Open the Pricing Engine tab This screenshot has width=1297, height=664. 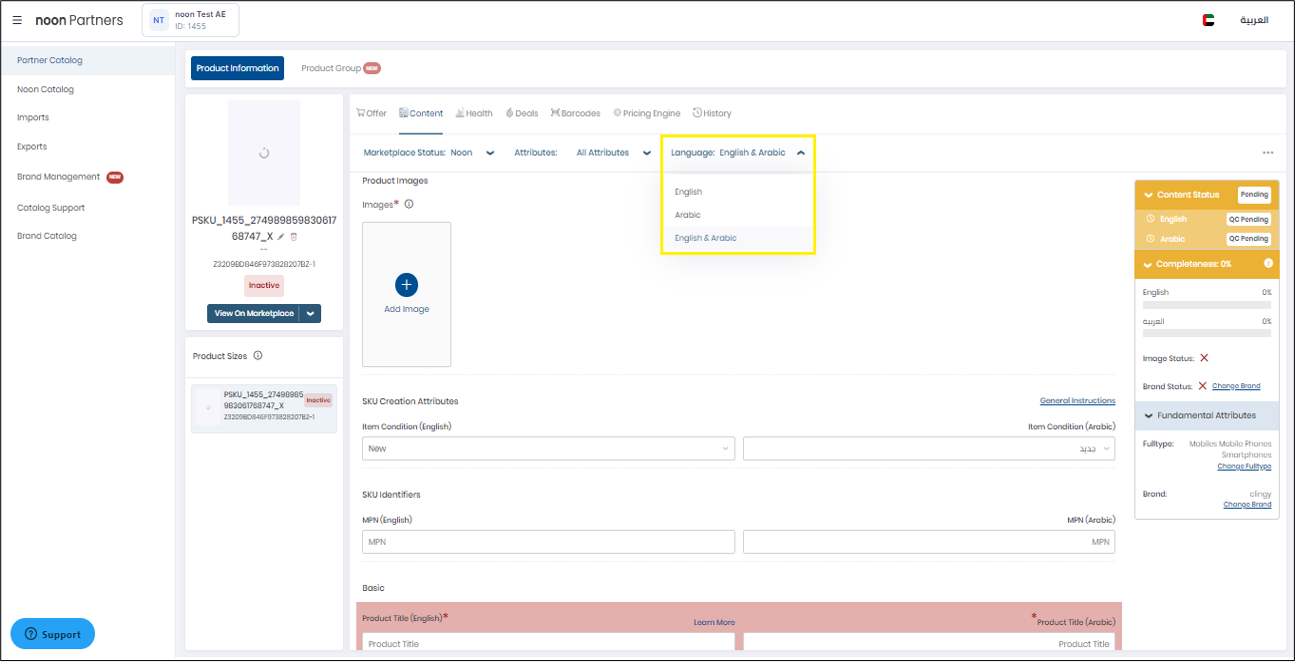click(647, 114)
